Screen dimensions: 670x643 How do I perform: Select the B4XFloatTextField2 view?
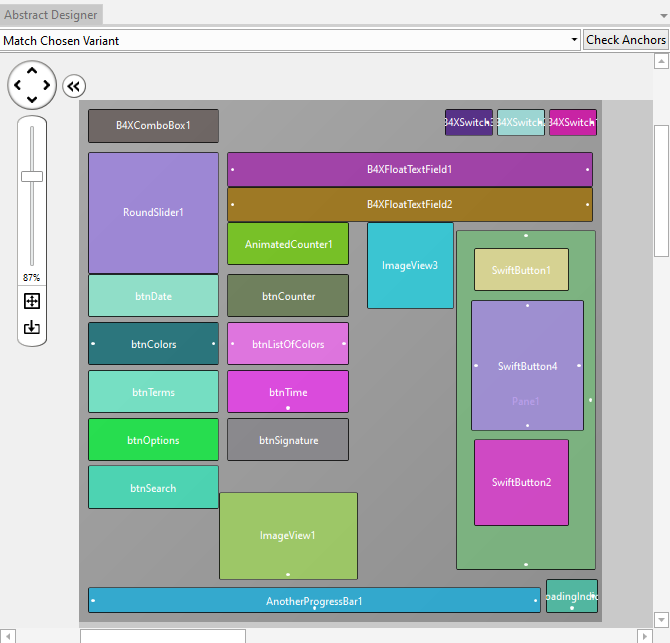click(410, 205)
